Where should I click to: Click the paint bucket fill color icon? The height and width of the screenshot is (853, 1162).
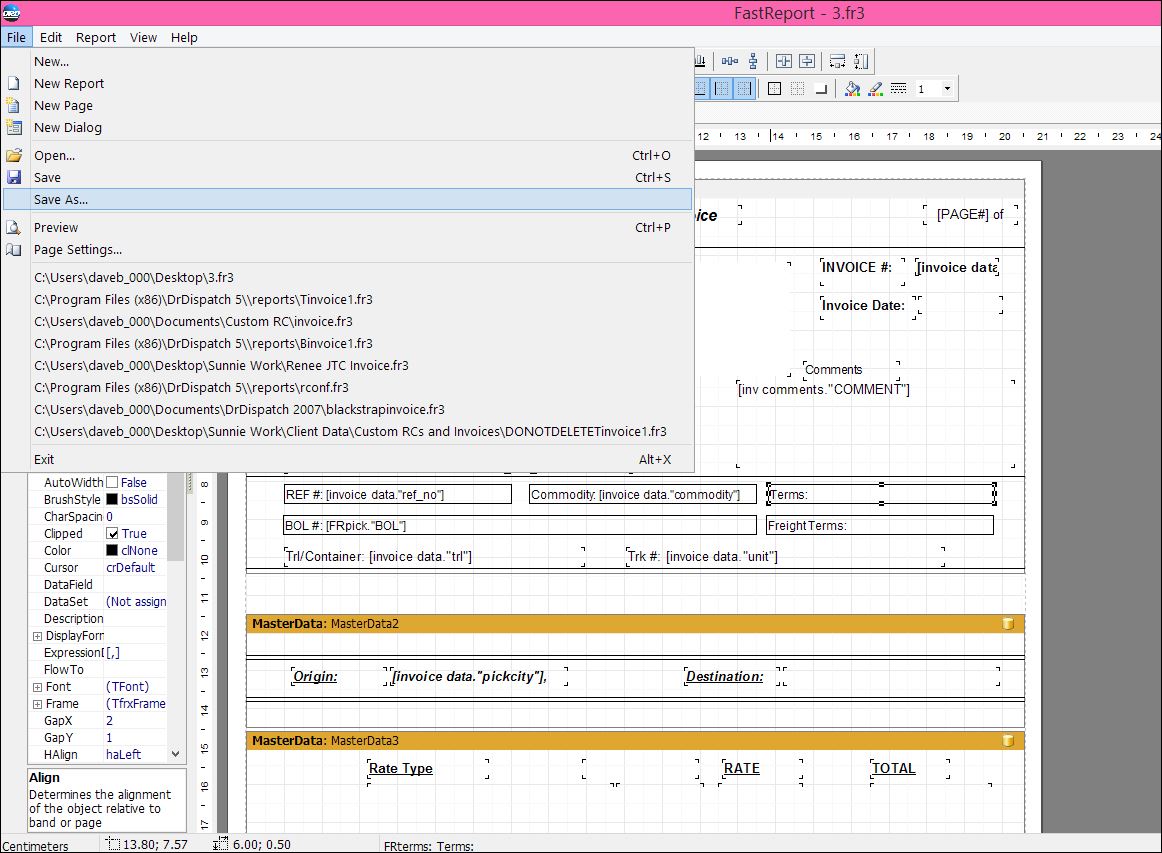[x=852, y=89]
